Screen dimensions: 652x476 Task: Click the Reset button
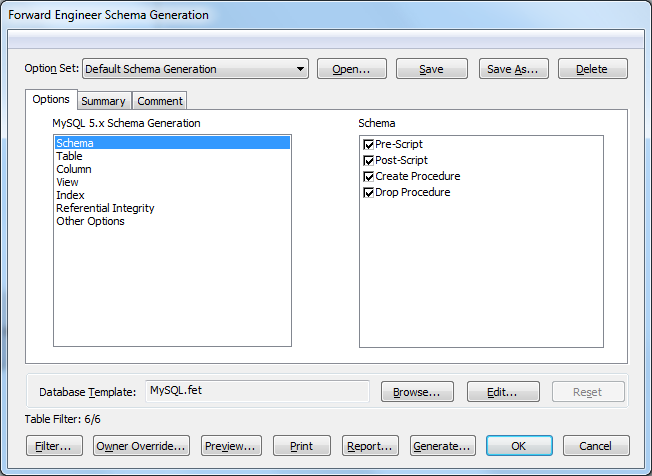pyautogui.click(x=588, y=392)
